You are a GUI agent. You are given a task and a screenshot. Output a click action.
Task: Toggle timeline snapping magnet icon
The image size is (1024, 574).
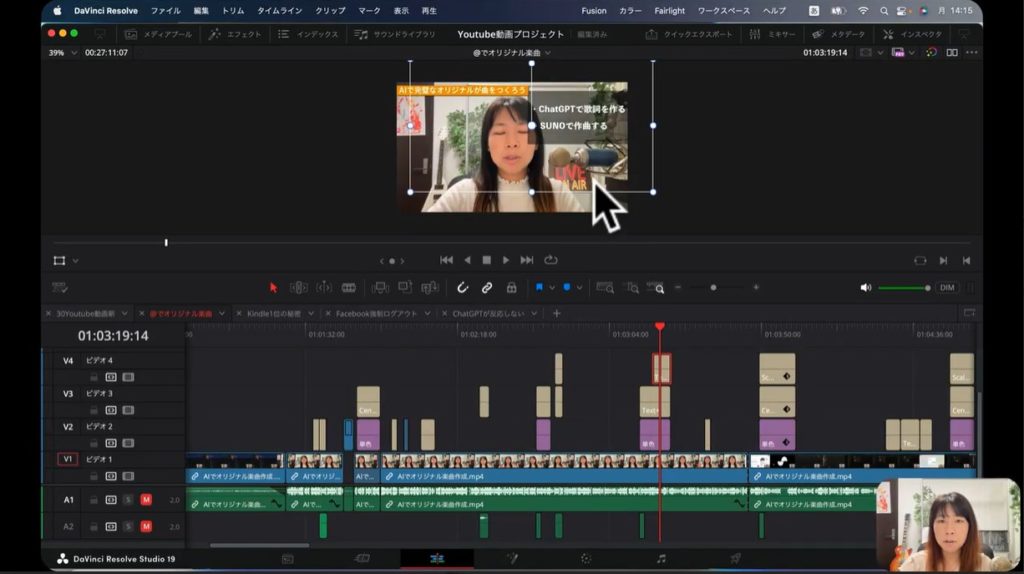(462, 287)
